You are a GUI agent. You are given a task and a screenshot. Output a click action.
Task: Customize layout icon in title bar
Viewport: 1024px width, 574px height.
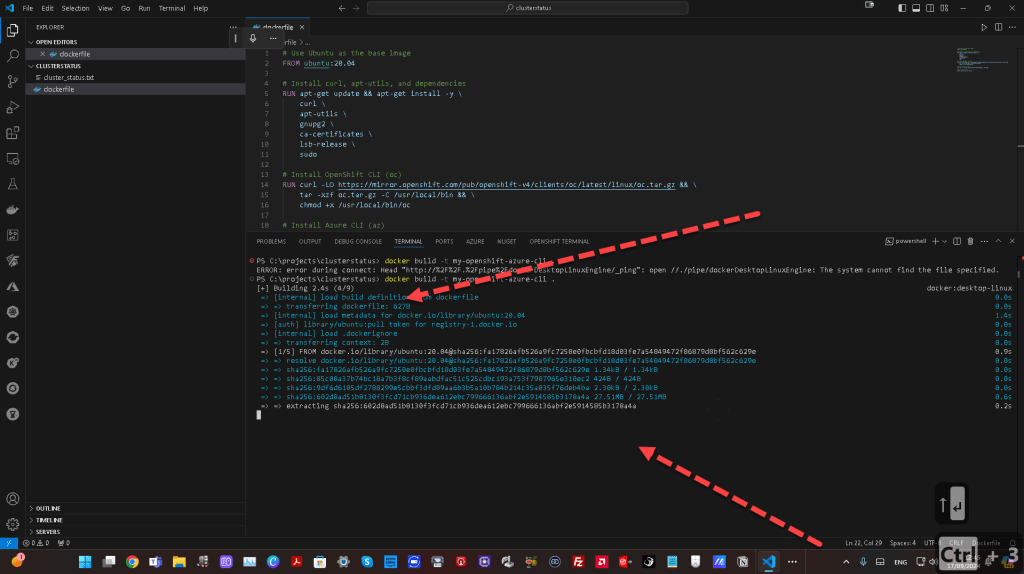pos(944,8)
